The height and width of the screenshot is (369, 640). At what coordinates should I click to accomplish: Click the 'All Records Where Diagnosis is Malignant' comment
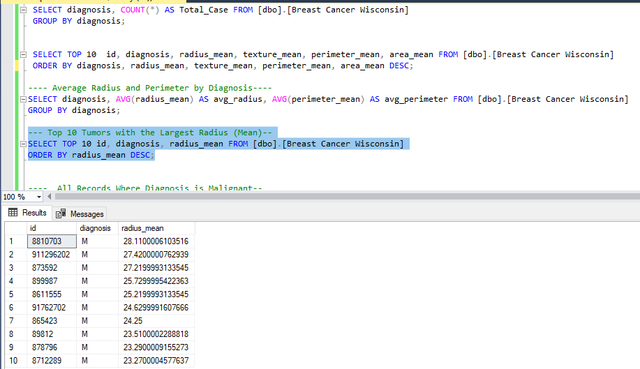[145, 188]
